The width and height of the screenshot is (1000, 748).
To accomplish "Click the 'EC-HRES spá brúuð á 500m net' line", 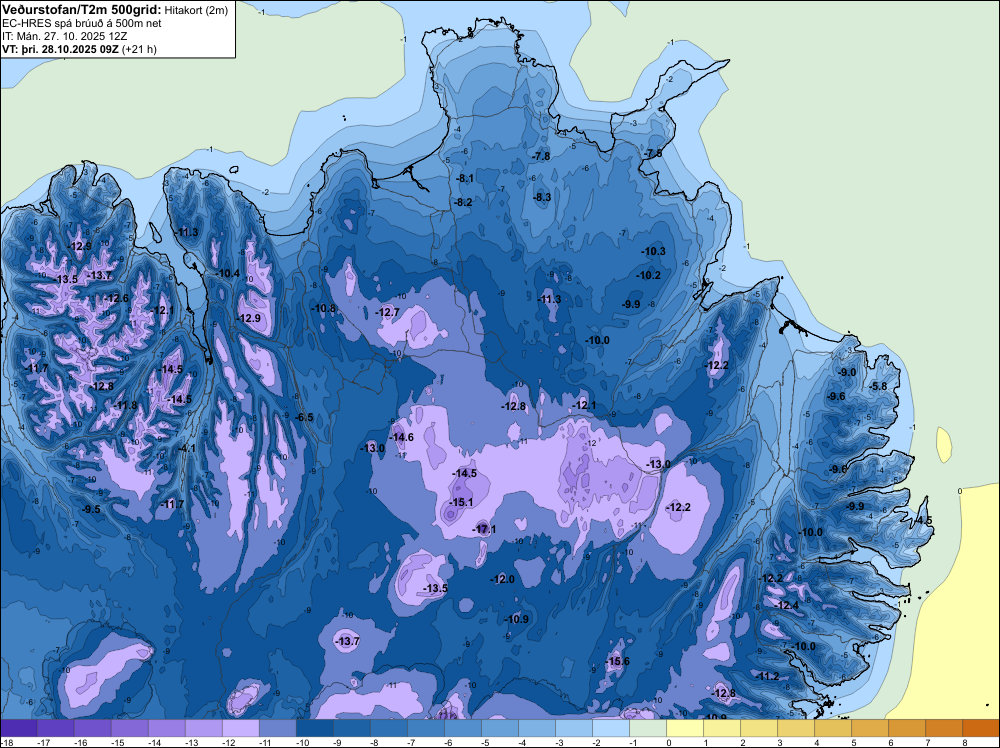I will pyautogui.click(x=82, y=23).
